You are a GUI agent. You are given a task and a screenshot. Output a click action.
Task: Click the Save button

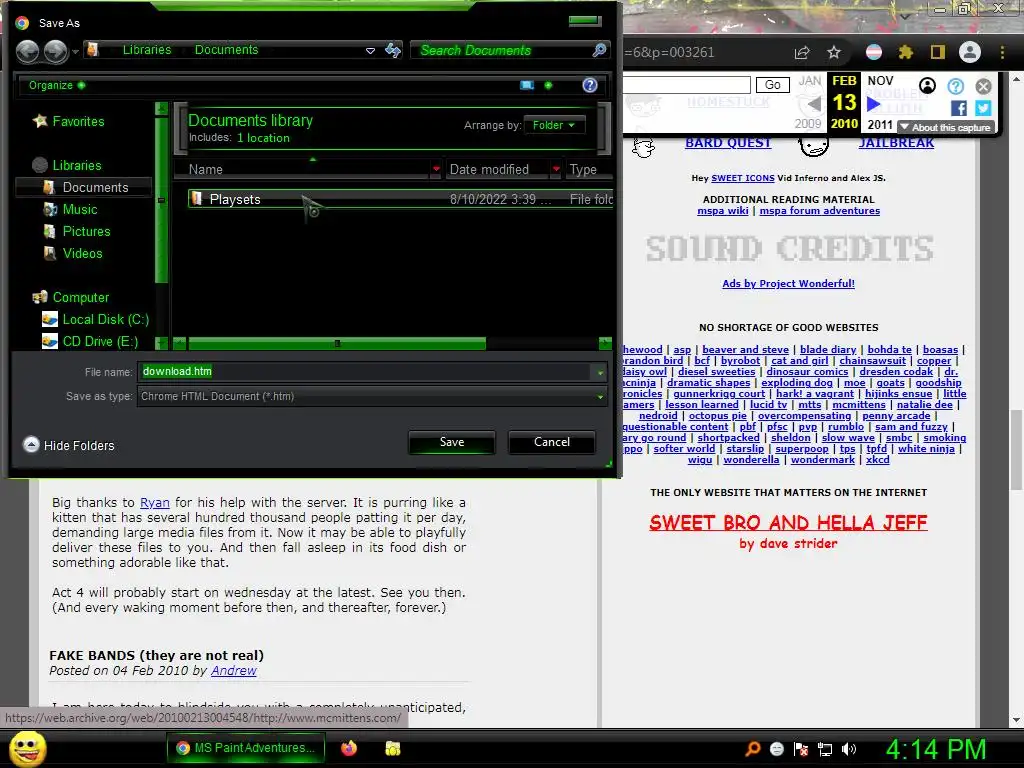click(452, 442)
